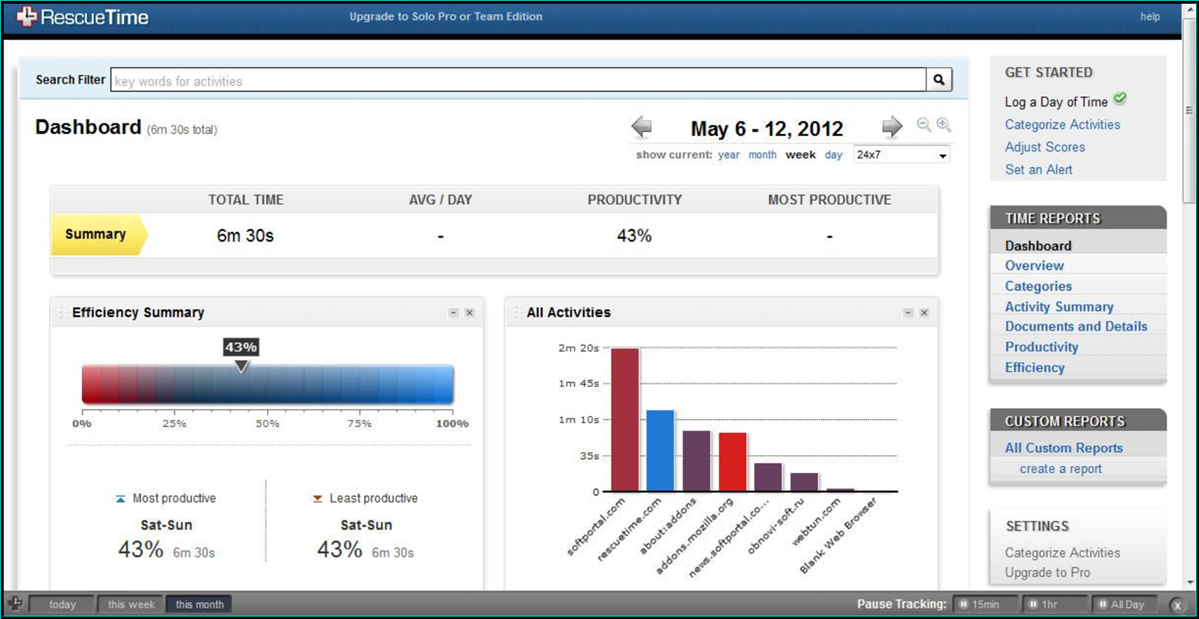The image size is (1199, 619).
Task: Click the news.softportal bar in chart
Action: pos(768,478)
